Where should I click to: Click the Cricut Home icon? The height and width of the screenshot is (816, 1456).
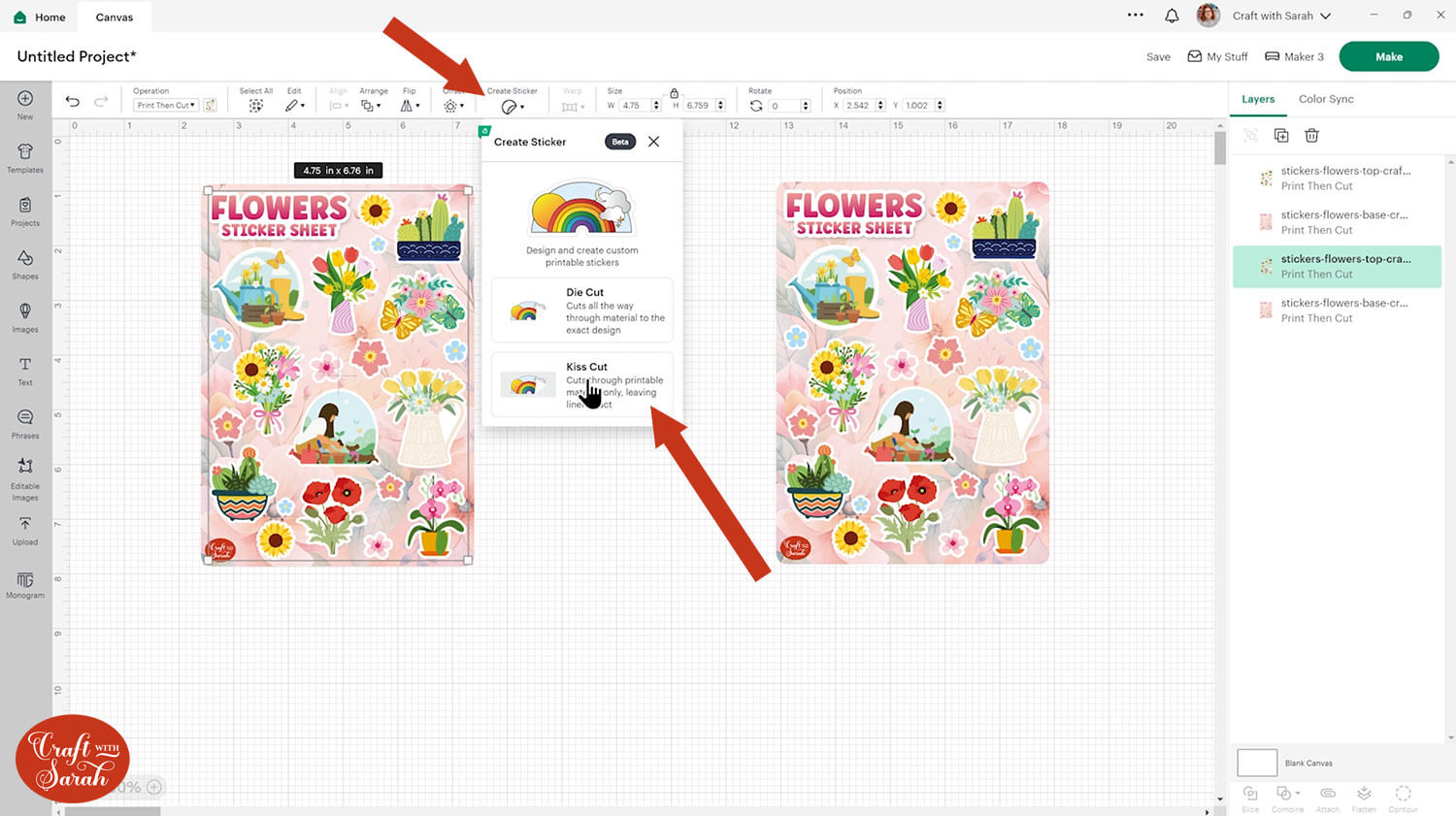click(20, 17)
